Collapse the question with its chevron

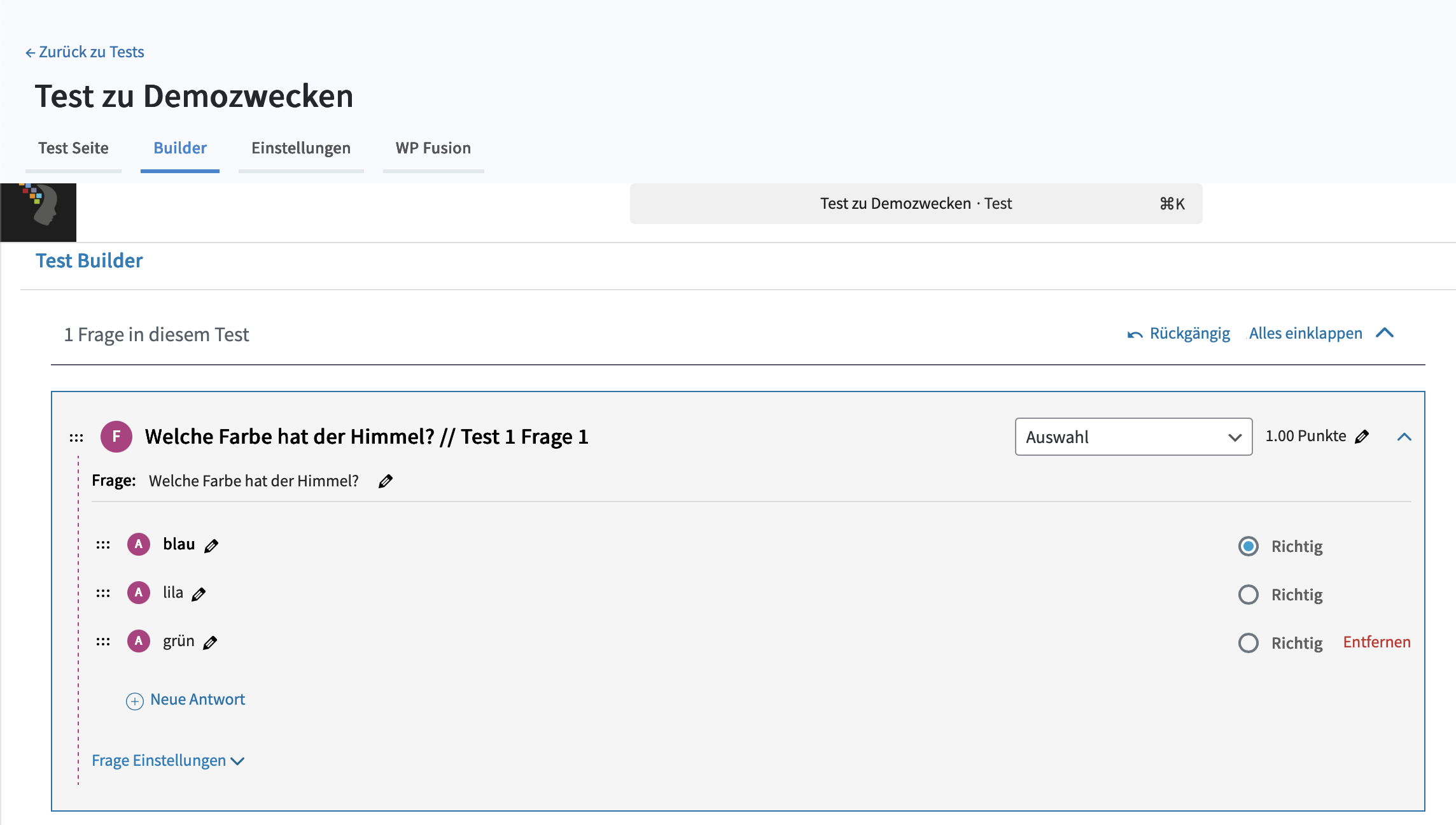(x=1404, y=437)
